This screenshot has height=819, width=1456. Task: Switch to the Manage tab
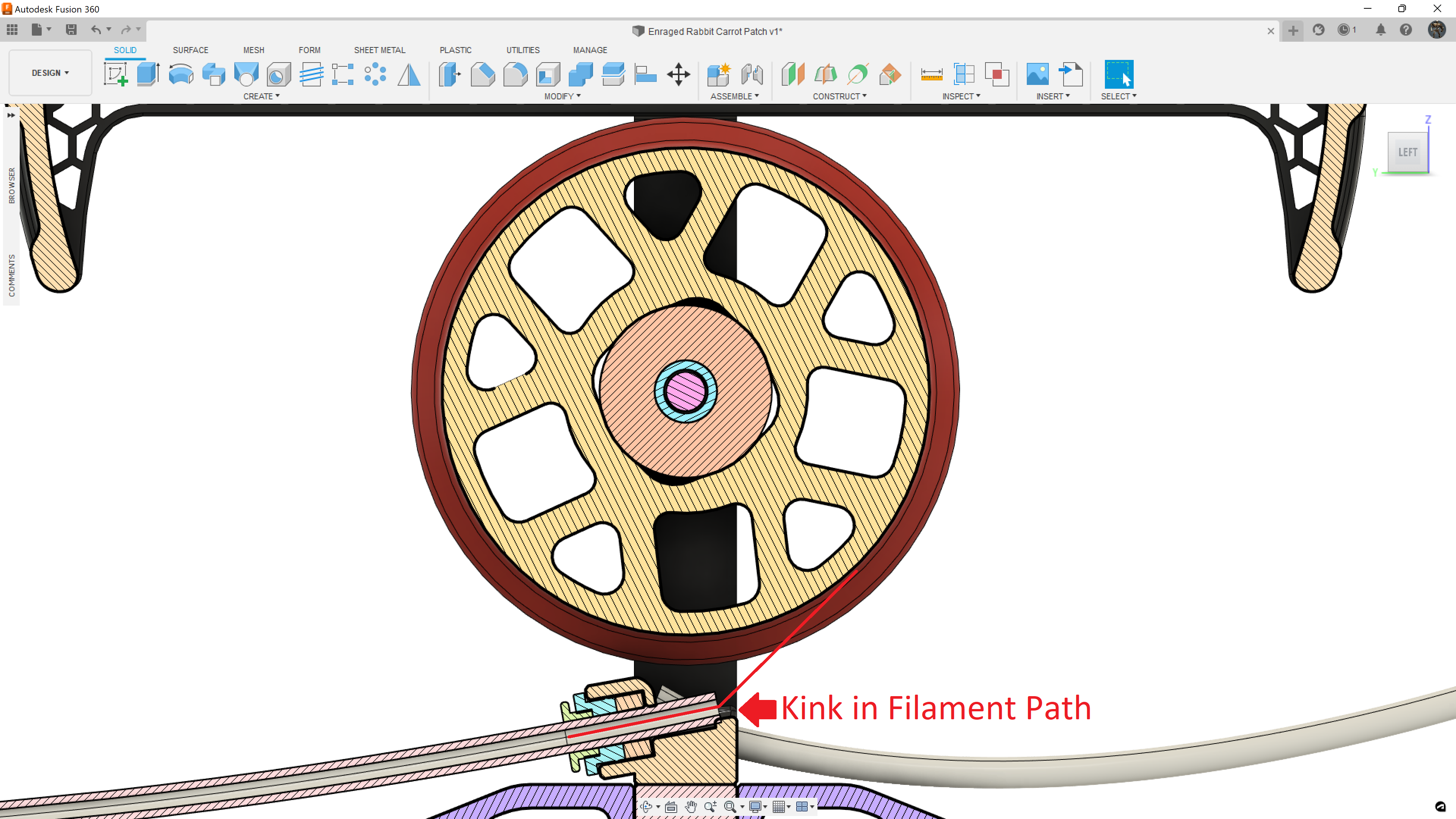click(590, 50)
